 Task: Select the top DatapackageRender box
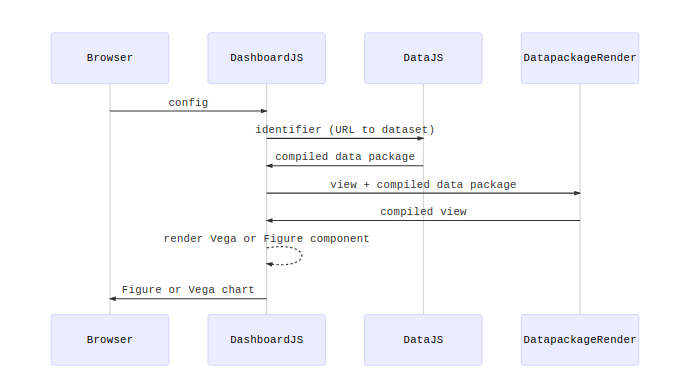point(580,58)
